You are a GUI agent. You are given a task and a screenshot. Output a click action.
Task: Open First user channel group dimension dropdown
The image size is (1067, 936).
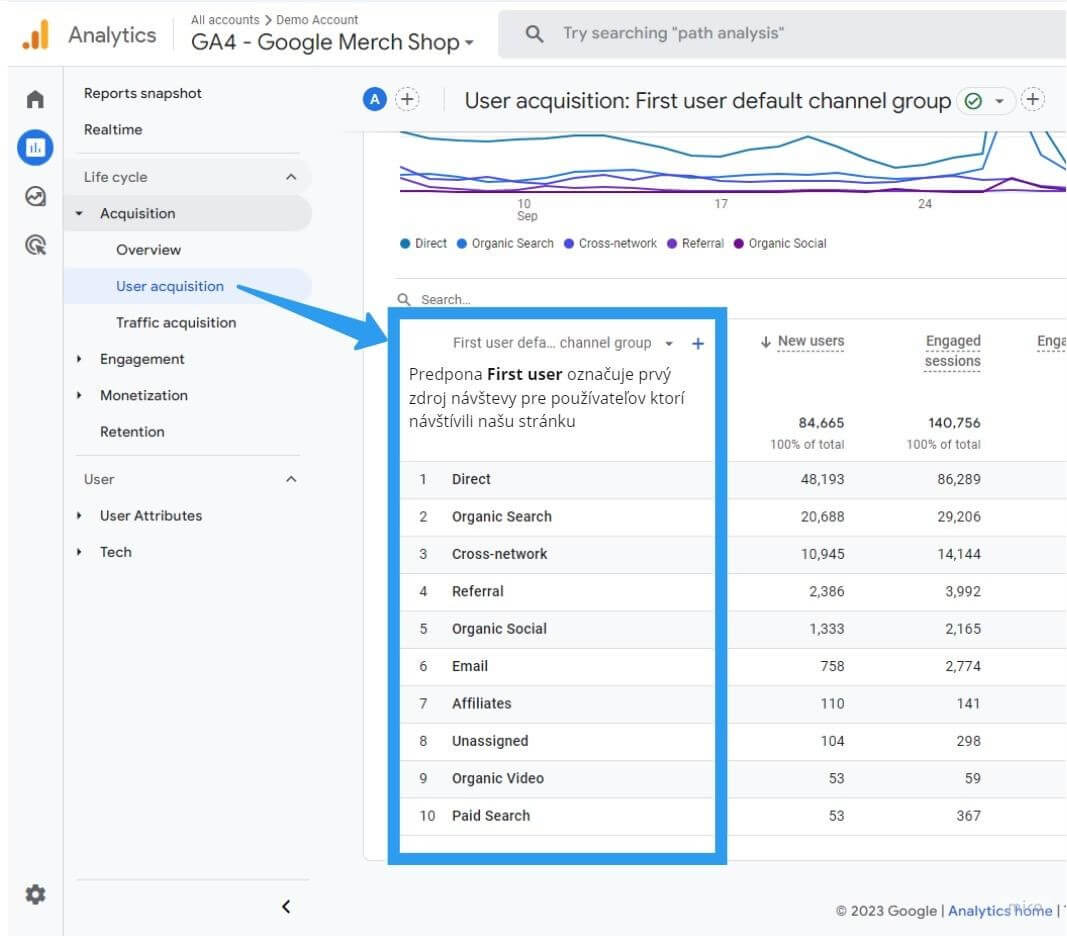tap(669, 344)
